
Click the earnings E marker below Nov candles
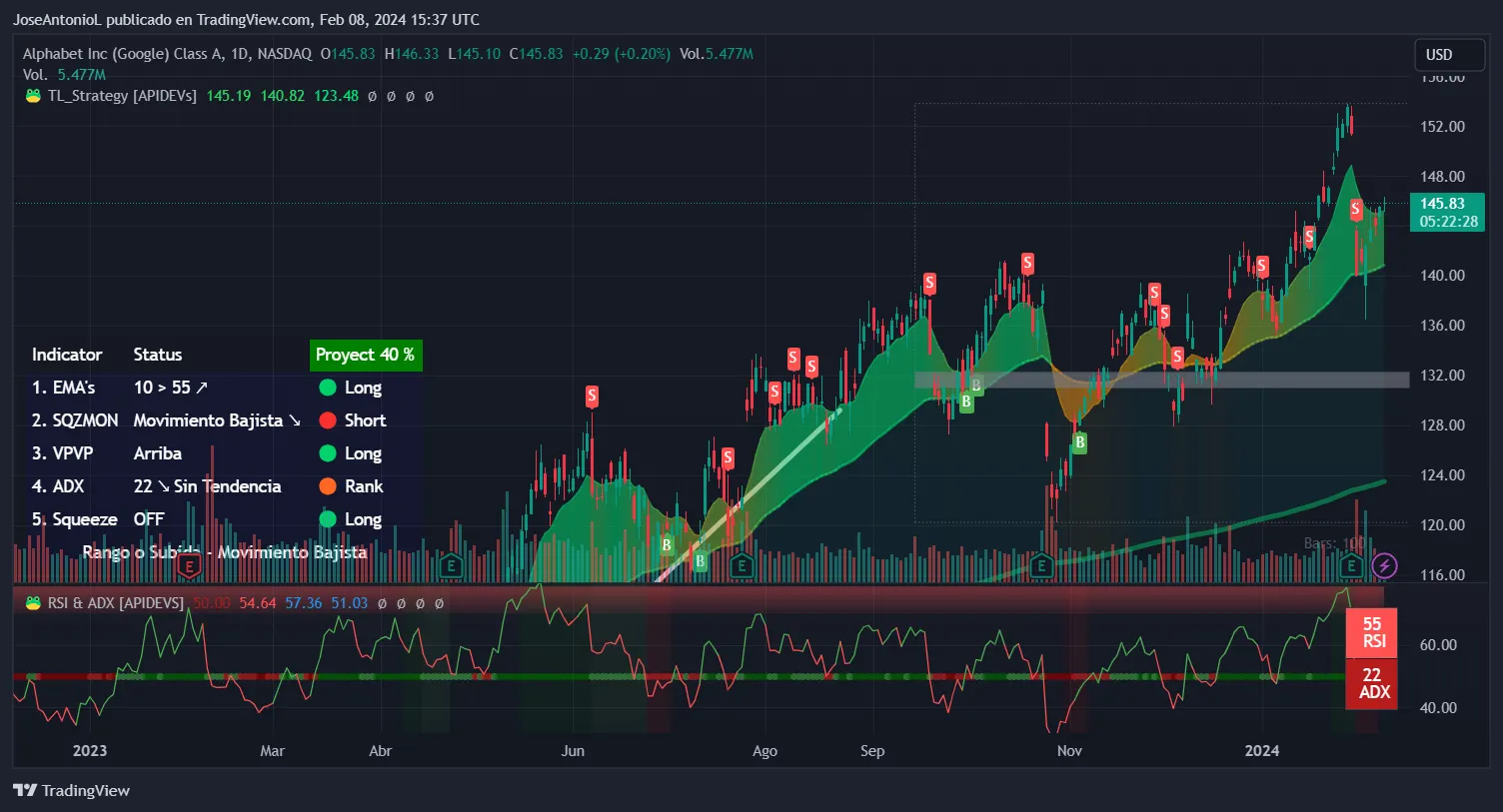[x=1041, y=566]
